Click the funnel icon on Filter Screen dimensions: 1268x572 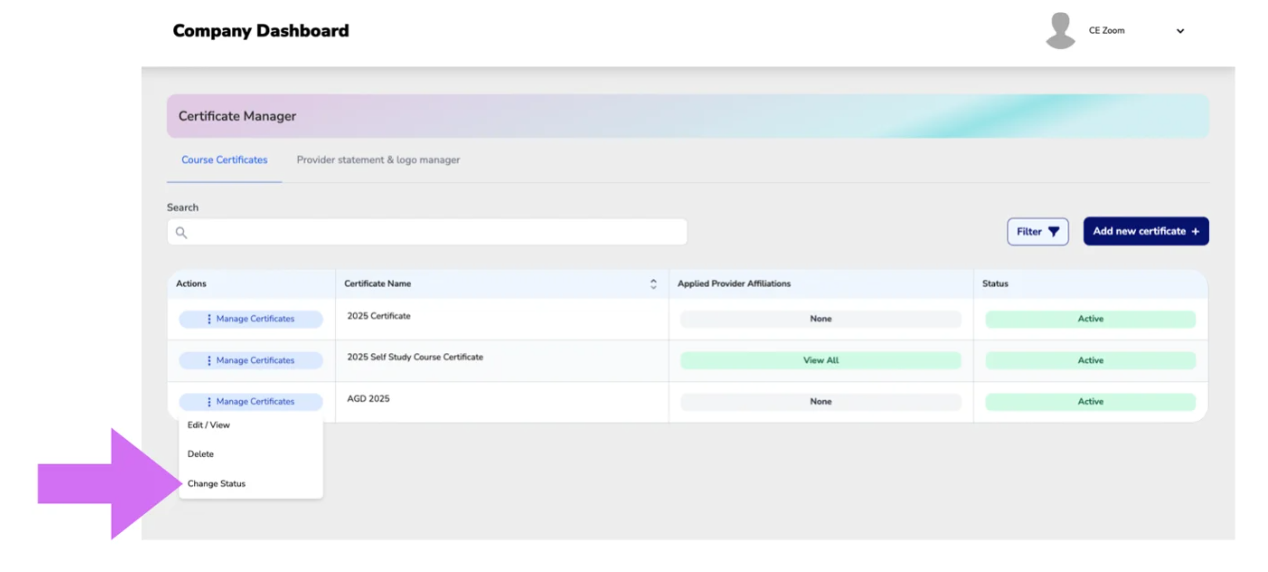click(1053, 232)
